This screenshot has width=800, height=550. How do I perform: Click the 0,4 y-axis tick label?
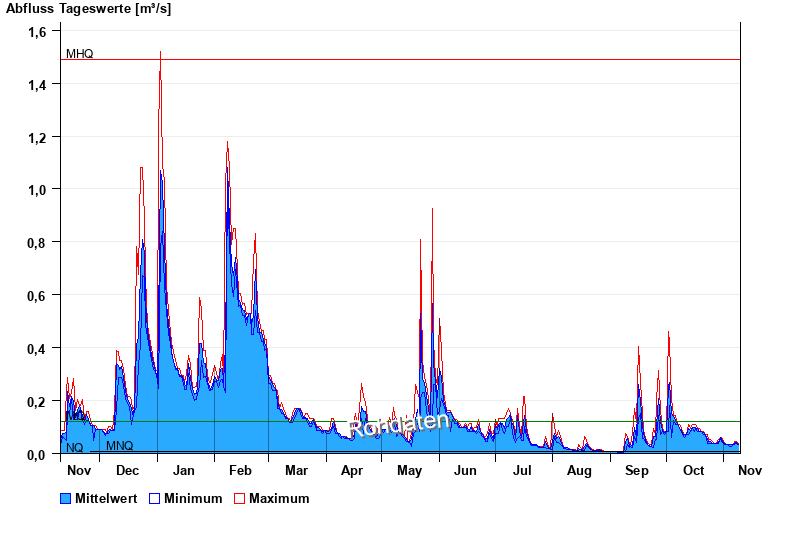[x=37, y=348]
